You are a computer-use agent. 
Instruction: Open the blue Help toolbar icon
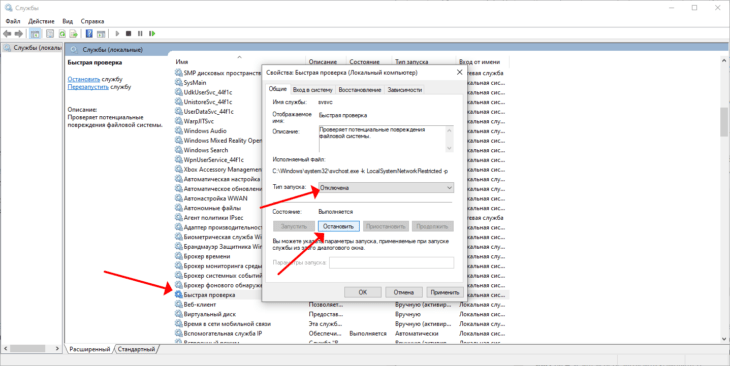coord(89,34)
